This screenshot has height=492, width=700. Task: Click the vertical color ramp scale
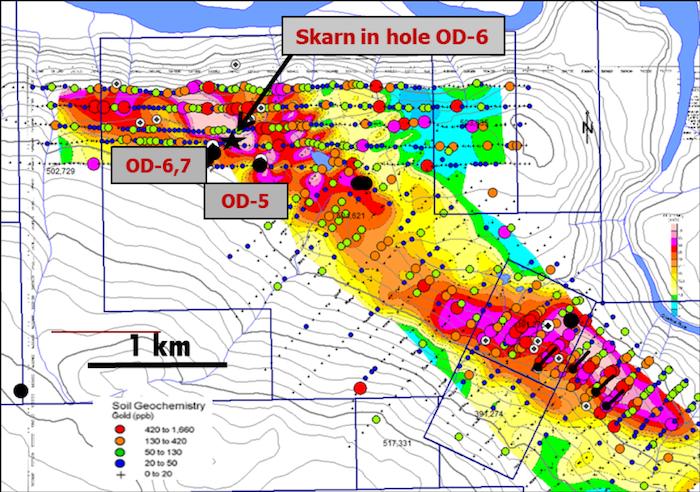click(x=676, y=268)
